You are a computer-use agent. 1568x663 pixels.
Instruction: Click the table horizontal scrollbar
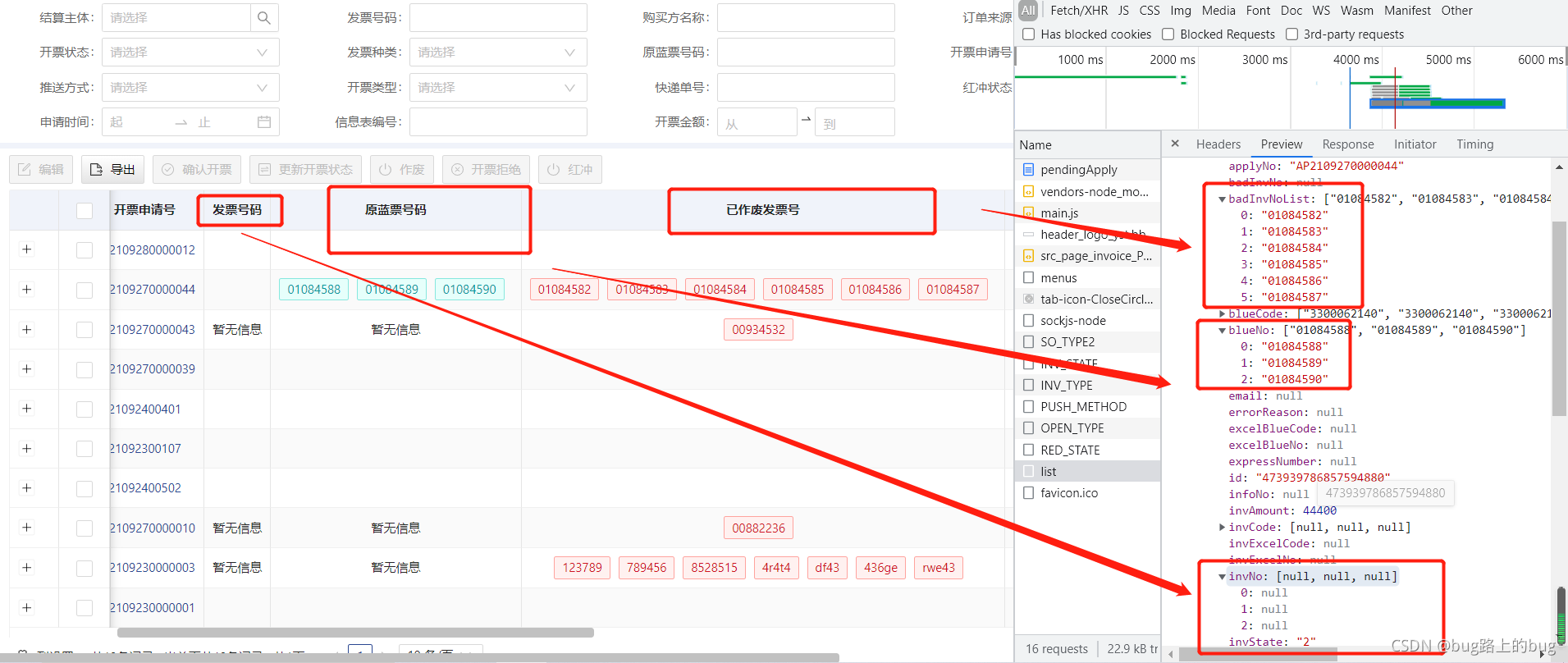(355, 633)
